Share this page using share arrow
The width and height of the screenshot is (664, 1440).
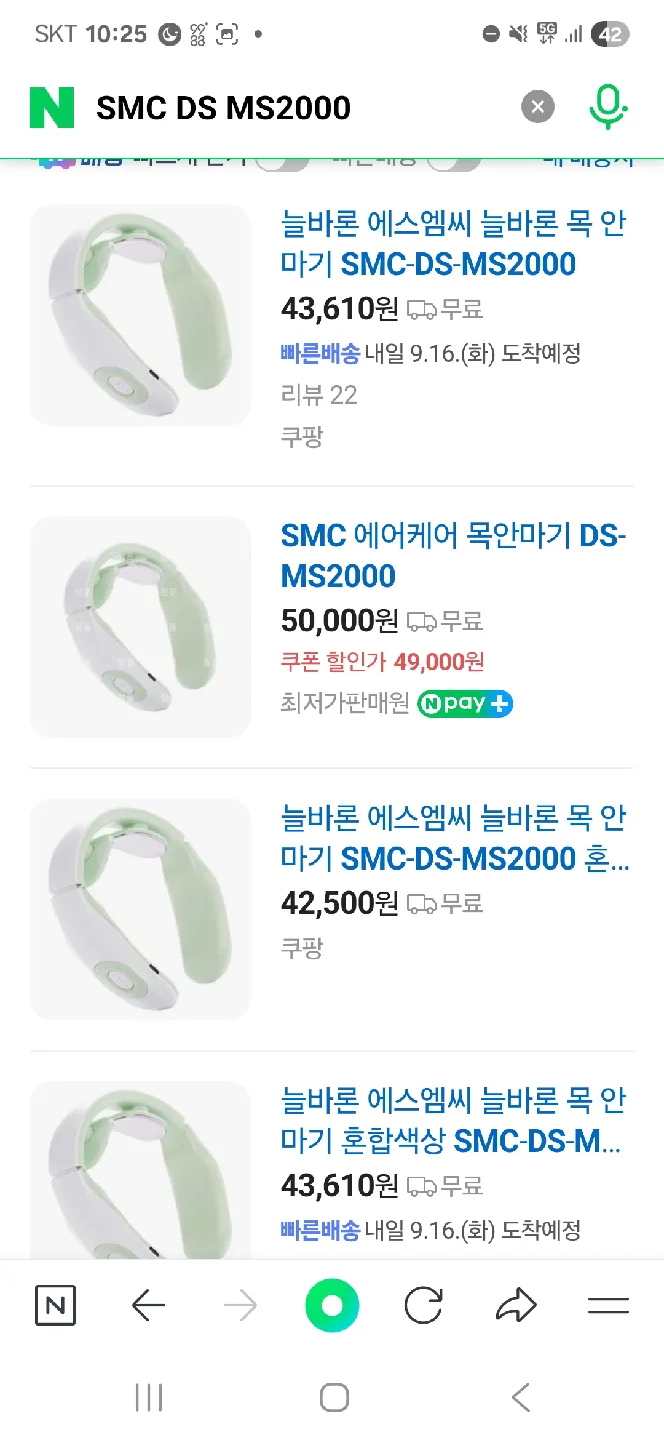(x=516, y=1306)
